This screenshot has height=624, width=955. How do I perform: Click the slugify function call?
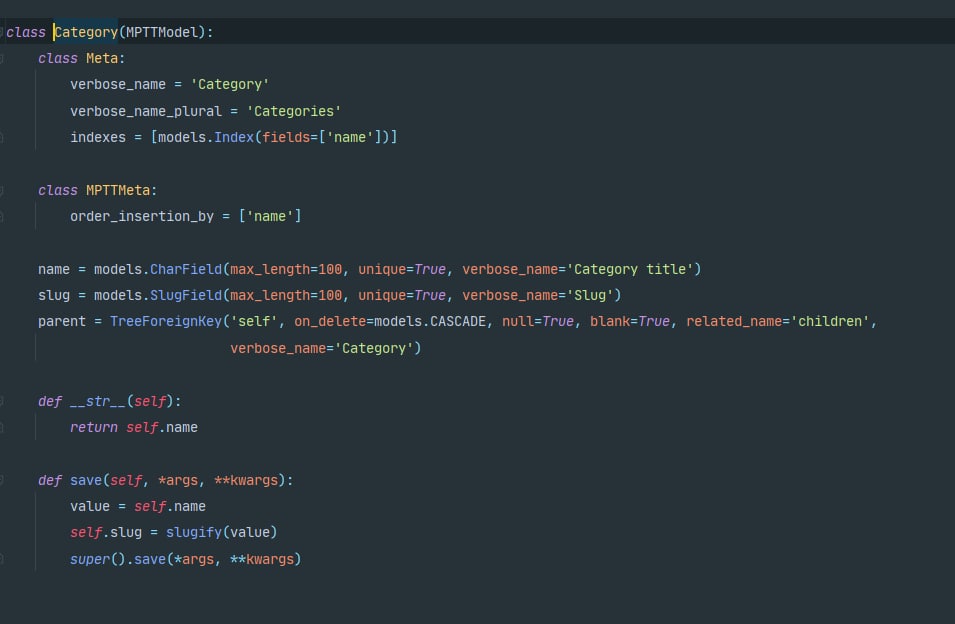point(194,533)
